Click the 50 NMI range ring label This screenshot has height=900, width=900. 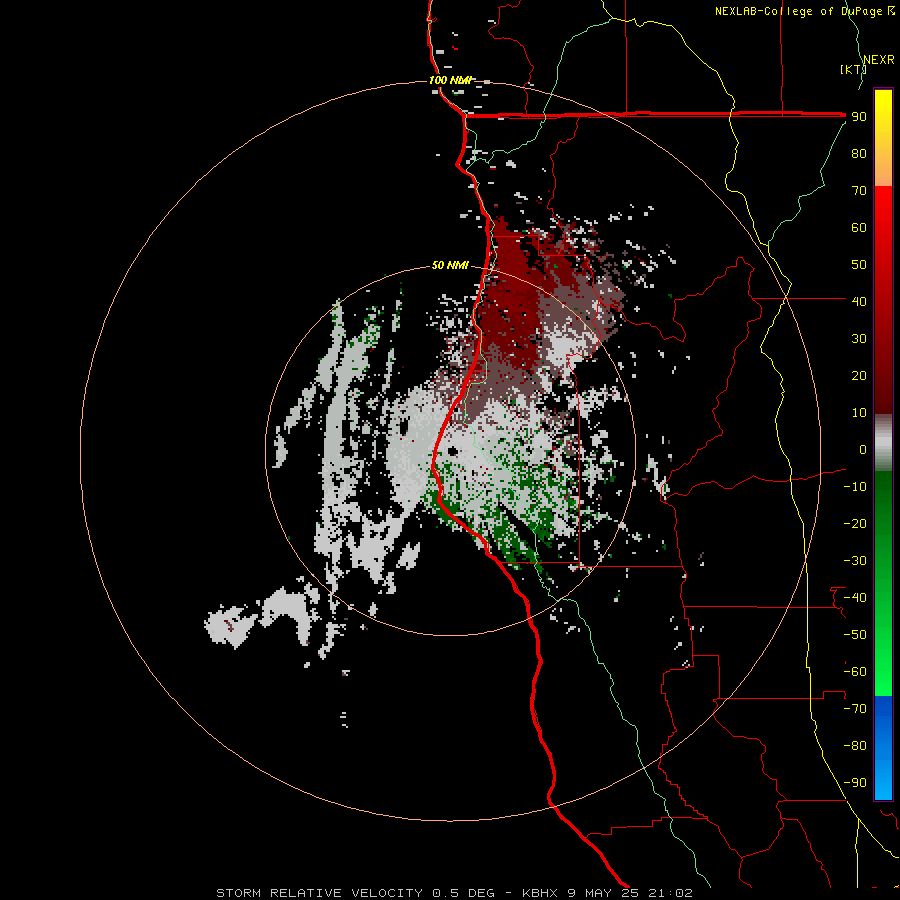pyautogui.click(x=450, y=265)
